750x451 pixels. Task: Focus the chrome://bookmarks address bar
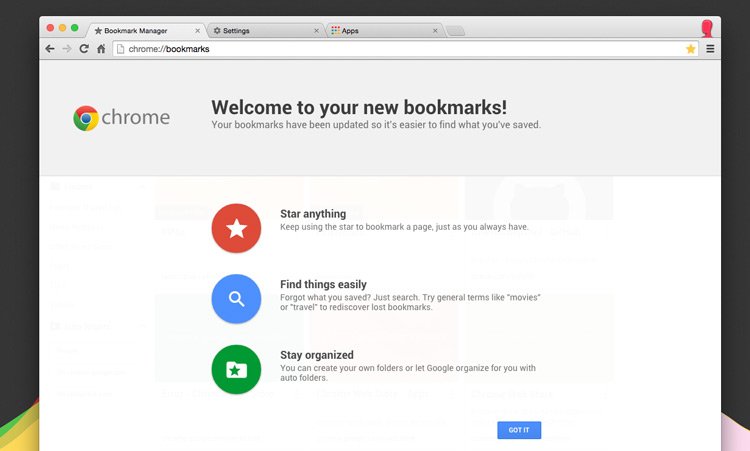point(400,49)
